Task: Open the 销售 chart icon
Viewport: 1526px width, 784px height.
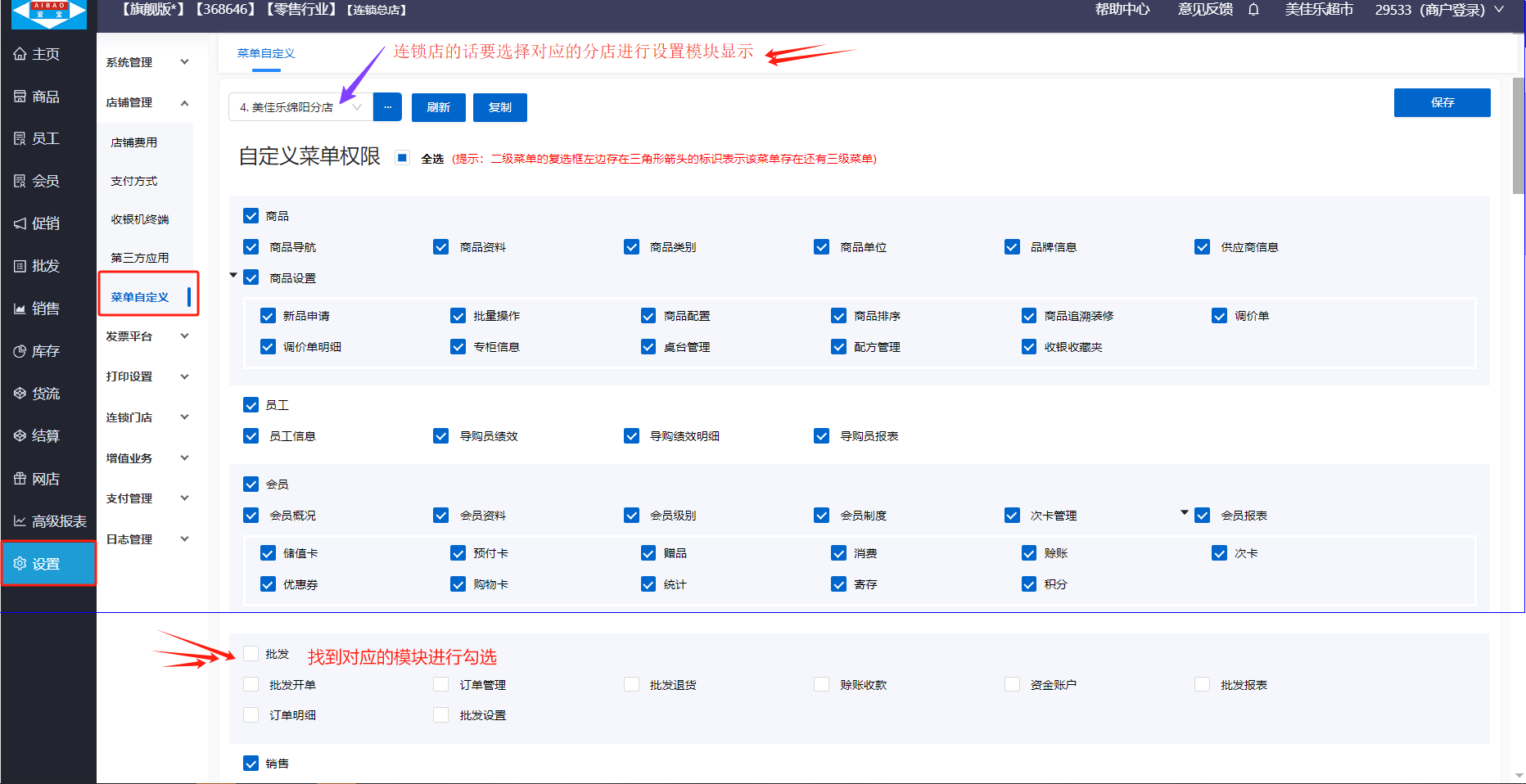Action: point(20,309)
